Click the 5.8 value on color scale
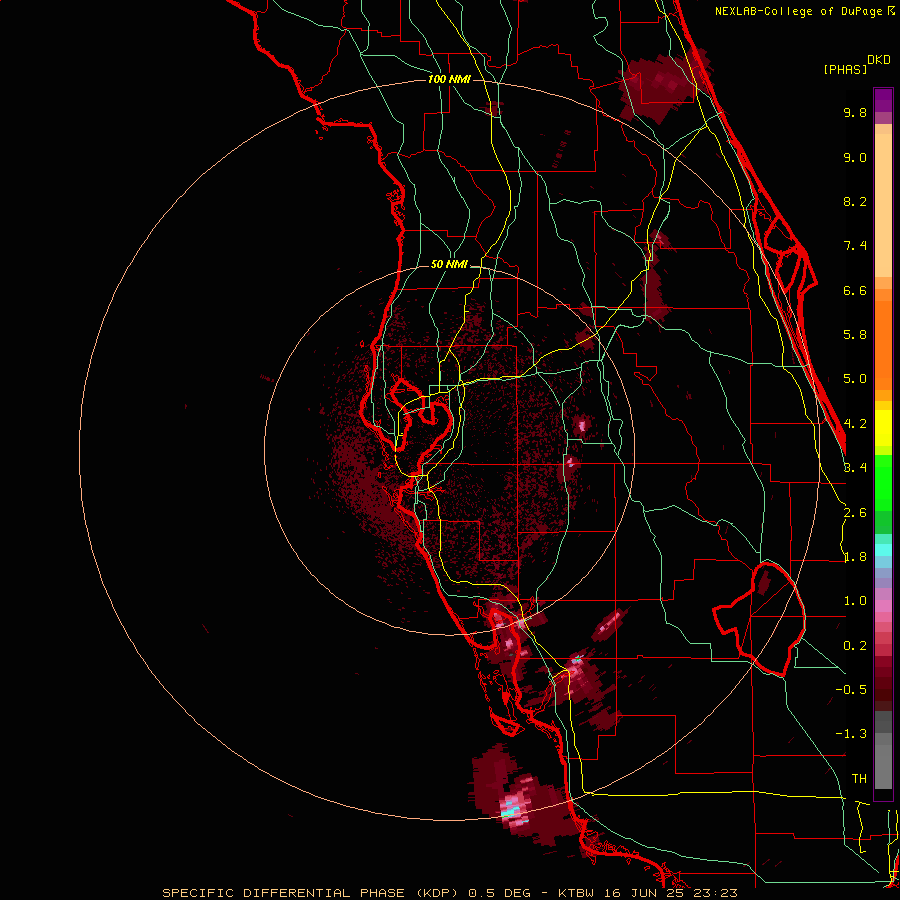The width and height of the screenshot is (900, 900). pos(855,335)
